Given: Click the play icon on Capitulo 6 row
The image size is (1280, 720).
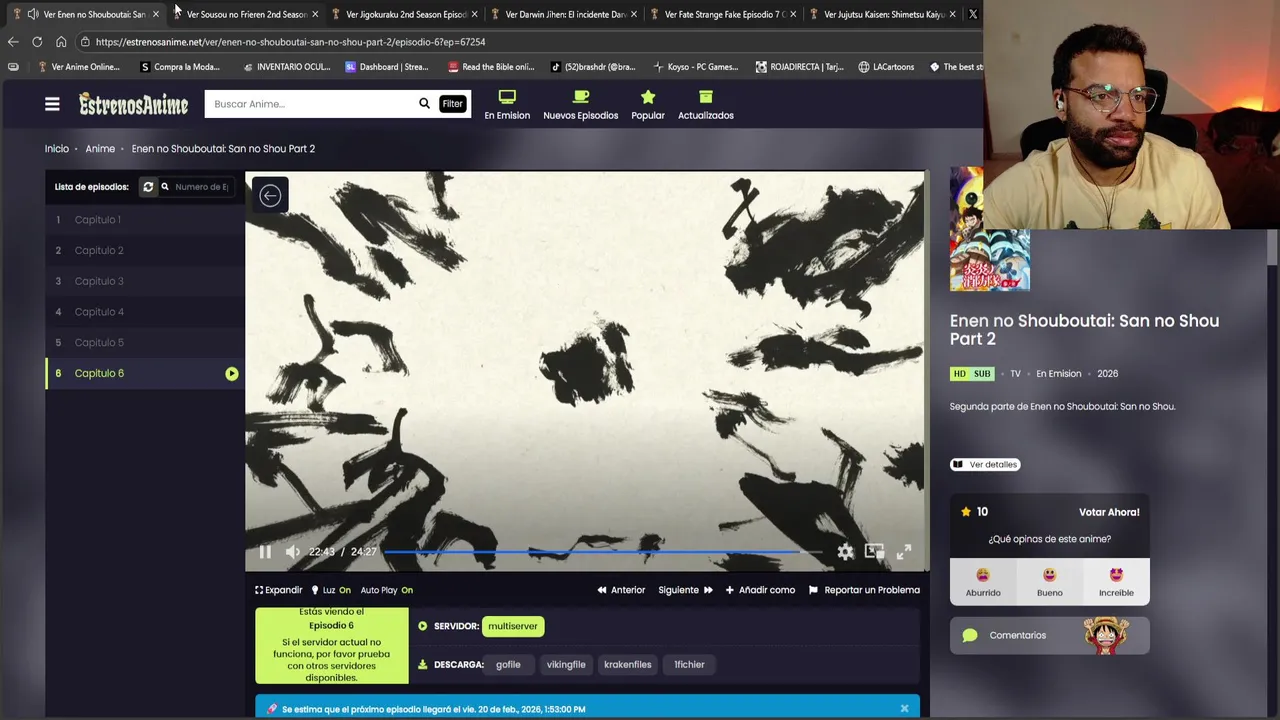Looking at the screenshot, I should [x=231, y=374].
